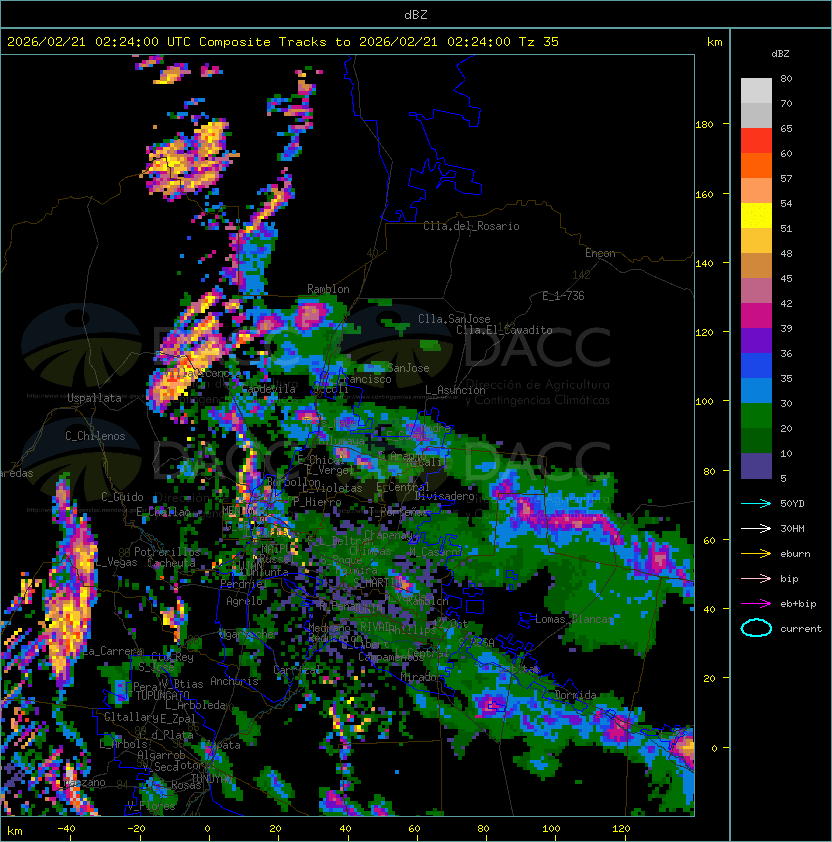The width and height of the screenshot is (832, 842).
Task: Click the pink bip arrow in legend
Action: 756,579
